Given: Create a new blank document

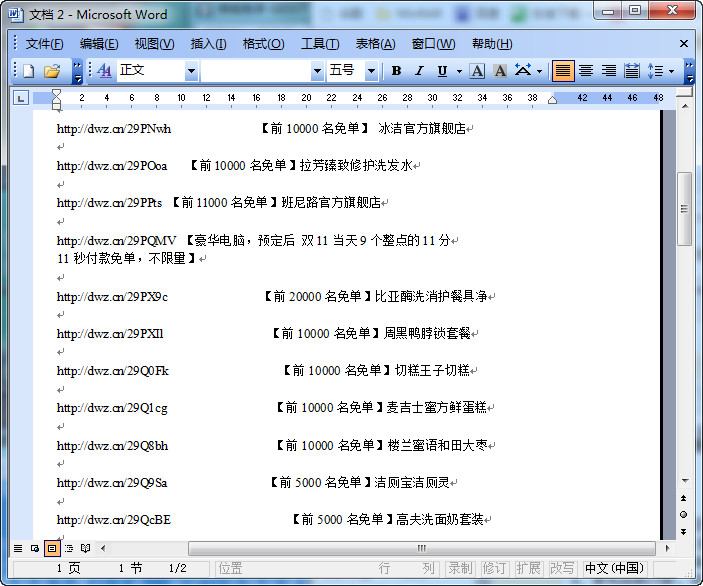Looking at the screenshot, I should pos(29,71).
